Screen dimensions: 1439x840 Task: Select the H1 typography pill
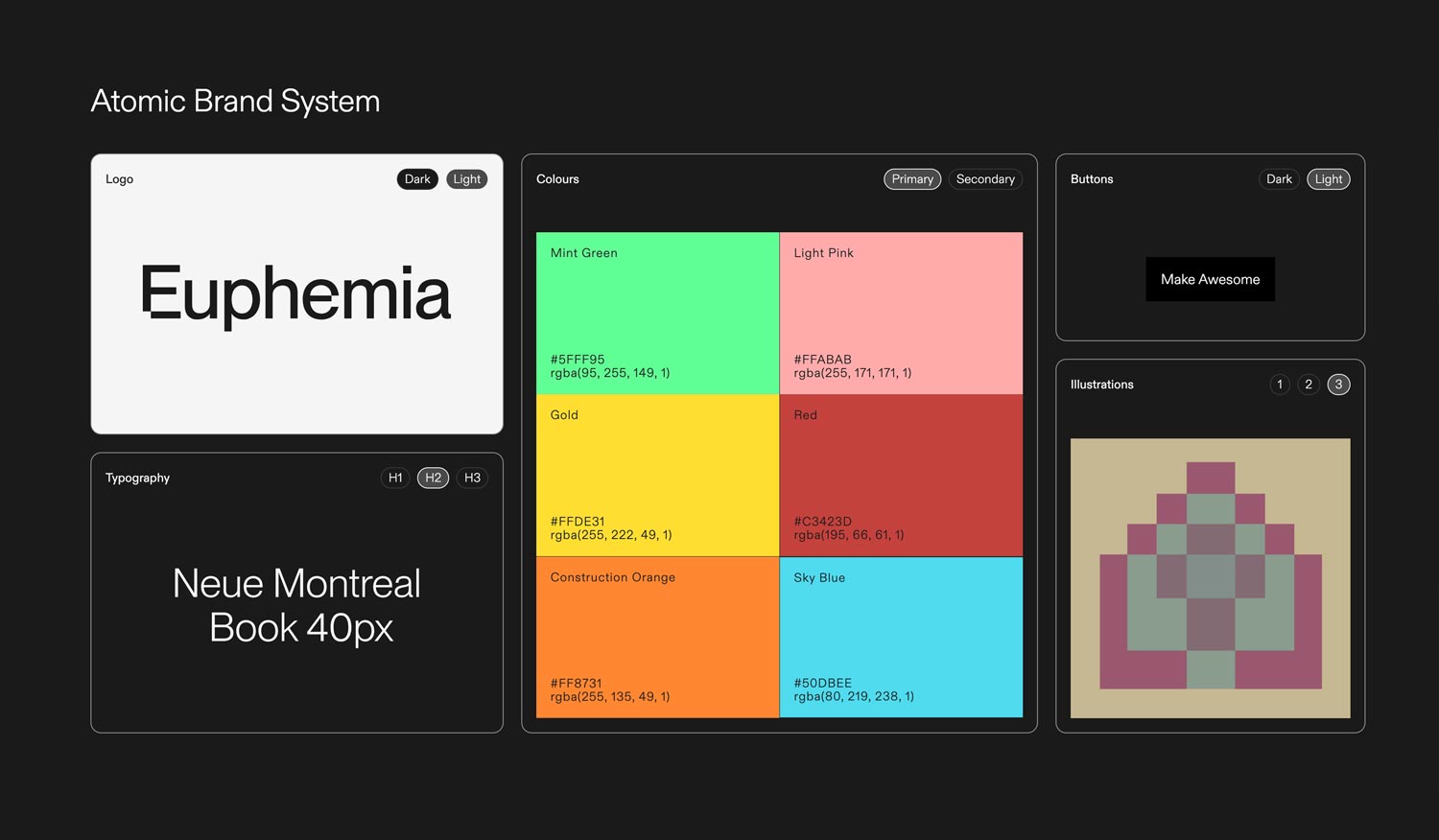[x=395, y=478]
